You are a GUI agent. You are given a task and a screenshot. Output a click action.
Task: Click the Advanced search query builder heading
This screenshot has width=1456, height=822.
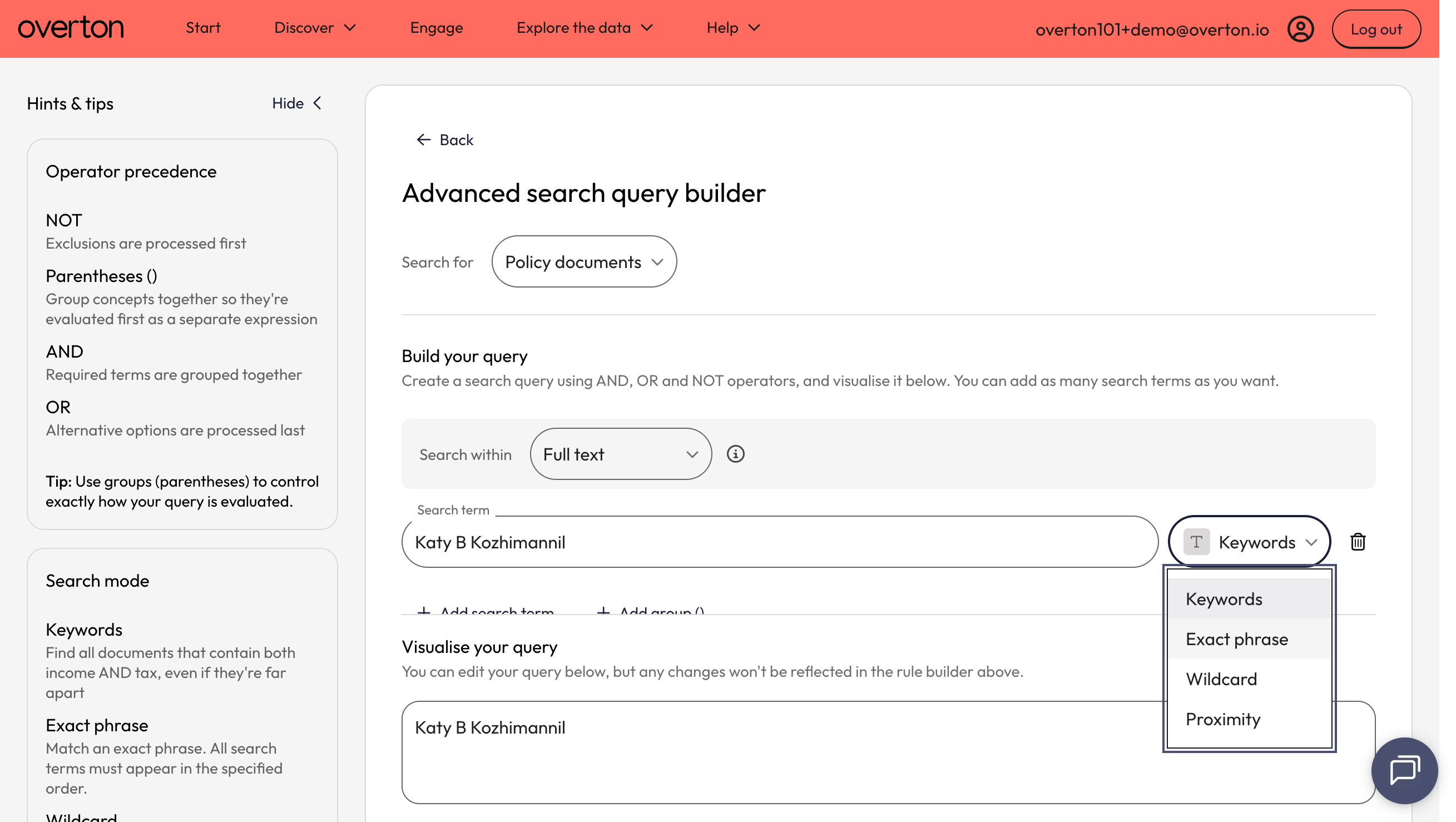click(583, 194)
